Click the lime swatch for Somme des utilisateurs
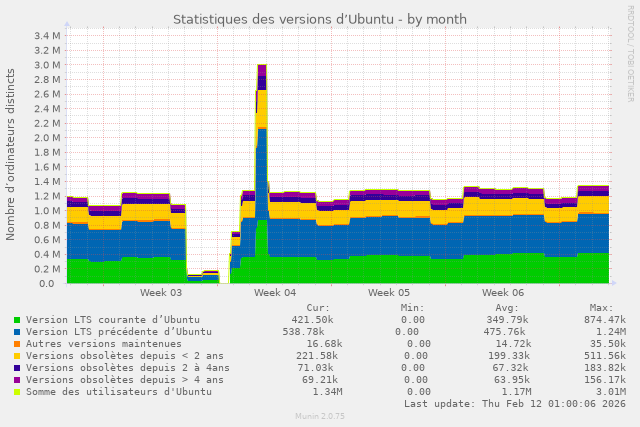The image size is (640, 427). pos(17,392)
